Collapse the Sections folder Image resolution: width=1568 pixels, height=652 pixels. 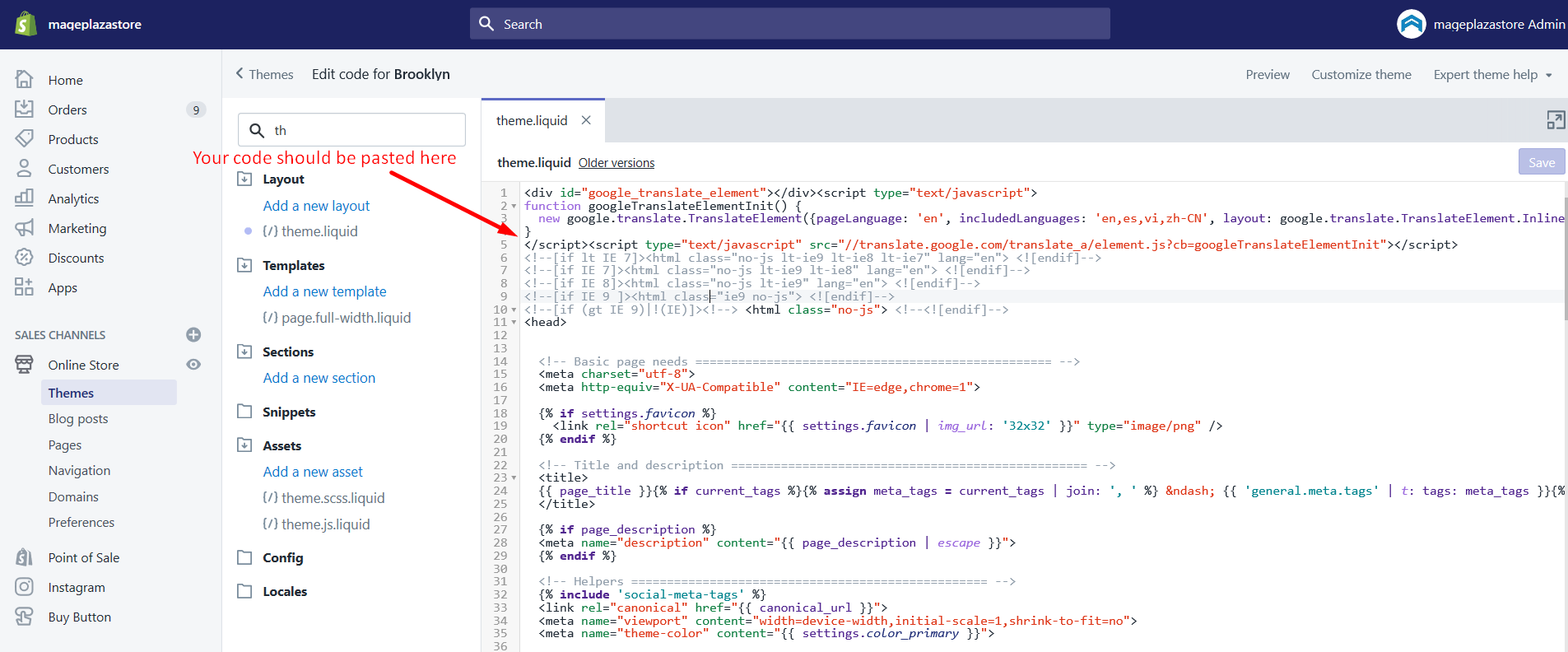[244, 352]
